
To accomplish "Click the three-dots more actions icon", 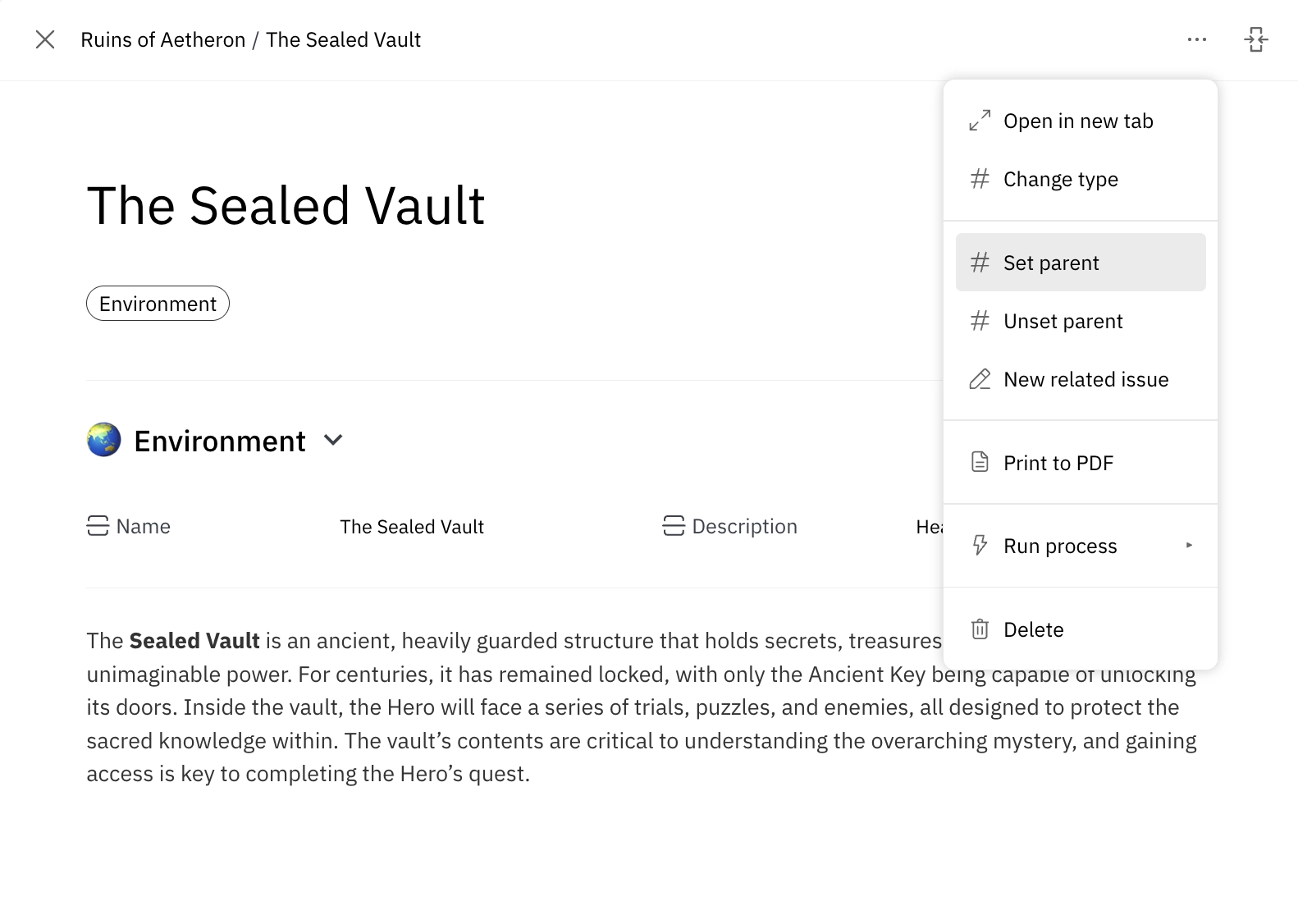I will pyautogui.click(x=1196, y=39).
